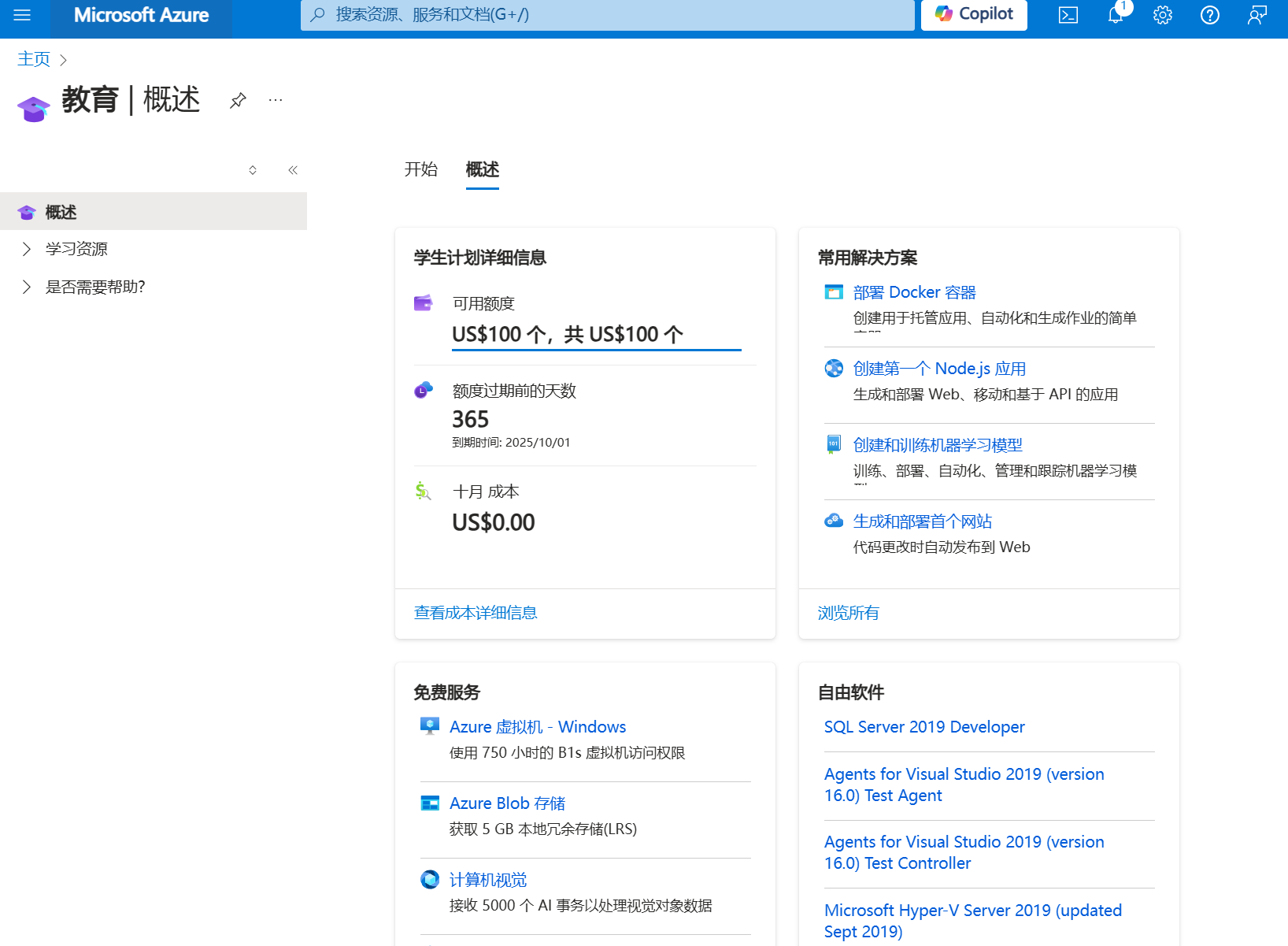Pin the 教育 overview page
This screenshot has height=946, width=1288.
pyautogui.click(x=238, y=100)
